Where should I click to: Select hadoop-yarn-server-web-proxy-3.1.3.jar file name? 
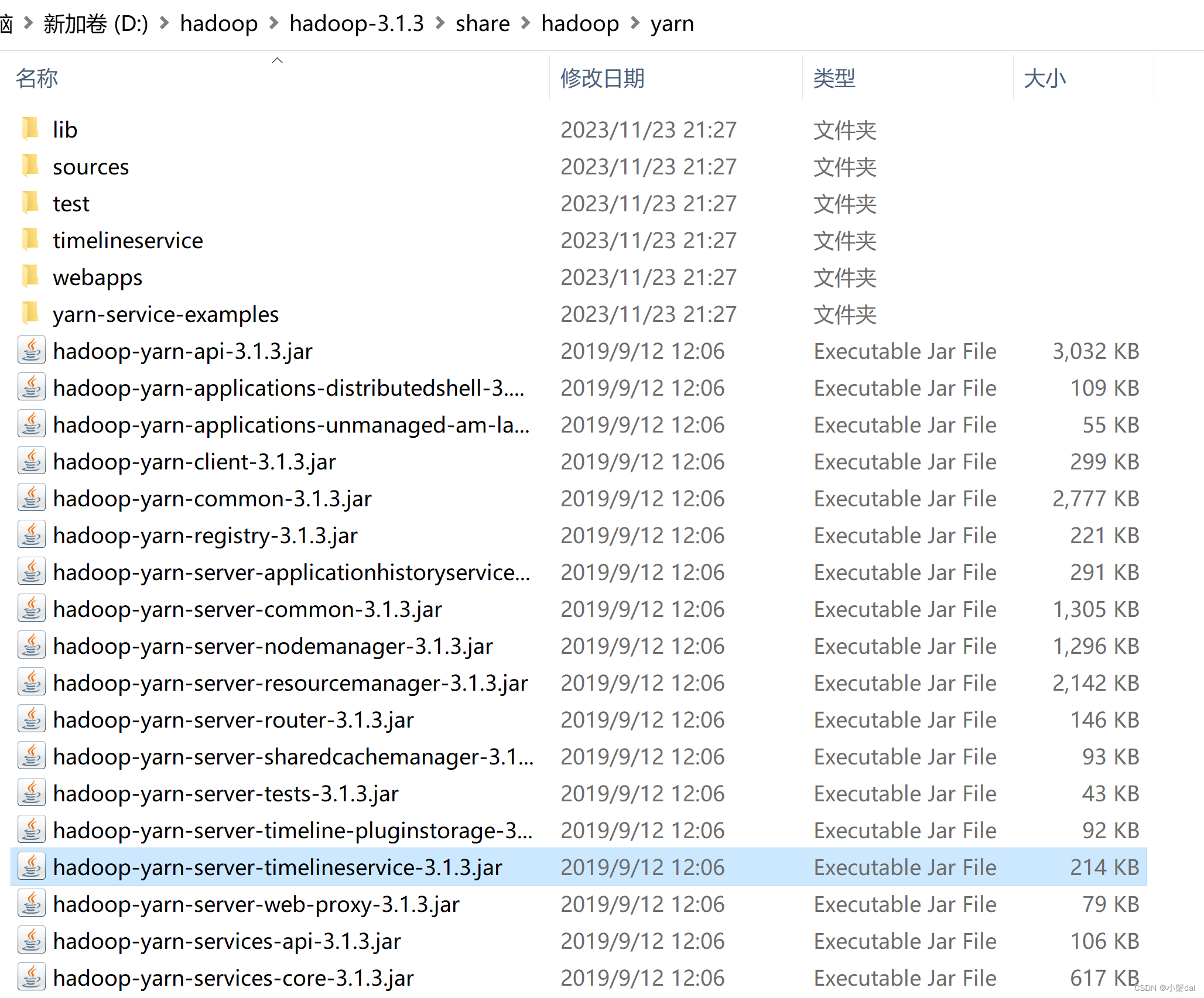pos(256,904)
